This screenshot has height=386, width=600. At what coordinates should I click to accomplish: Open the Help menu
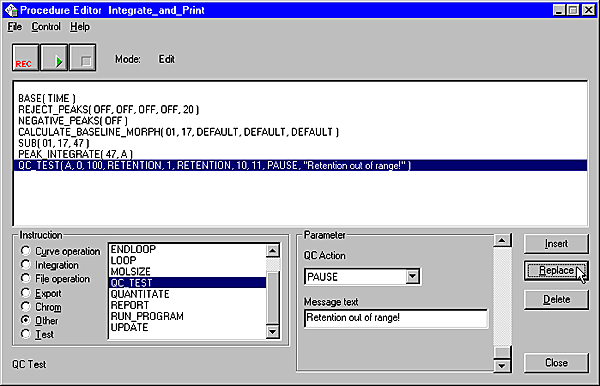pos(80,27)
